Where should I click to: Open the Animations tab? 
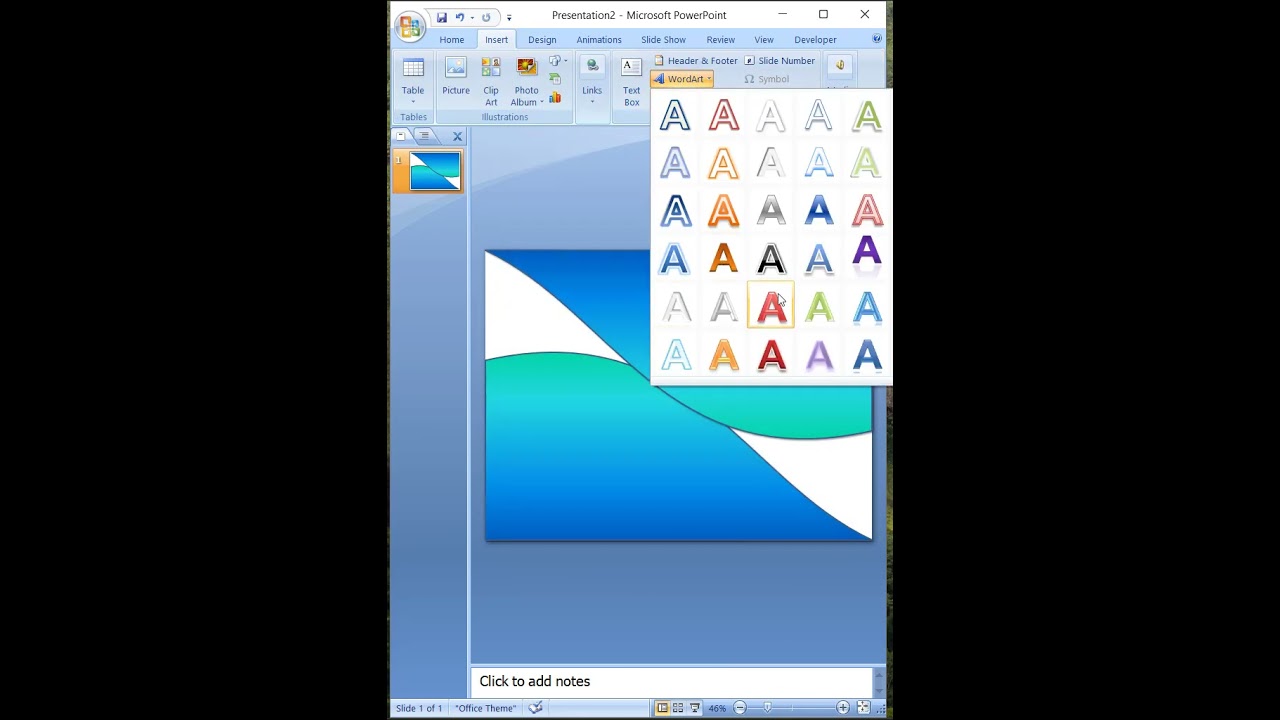tap(599, 40)
